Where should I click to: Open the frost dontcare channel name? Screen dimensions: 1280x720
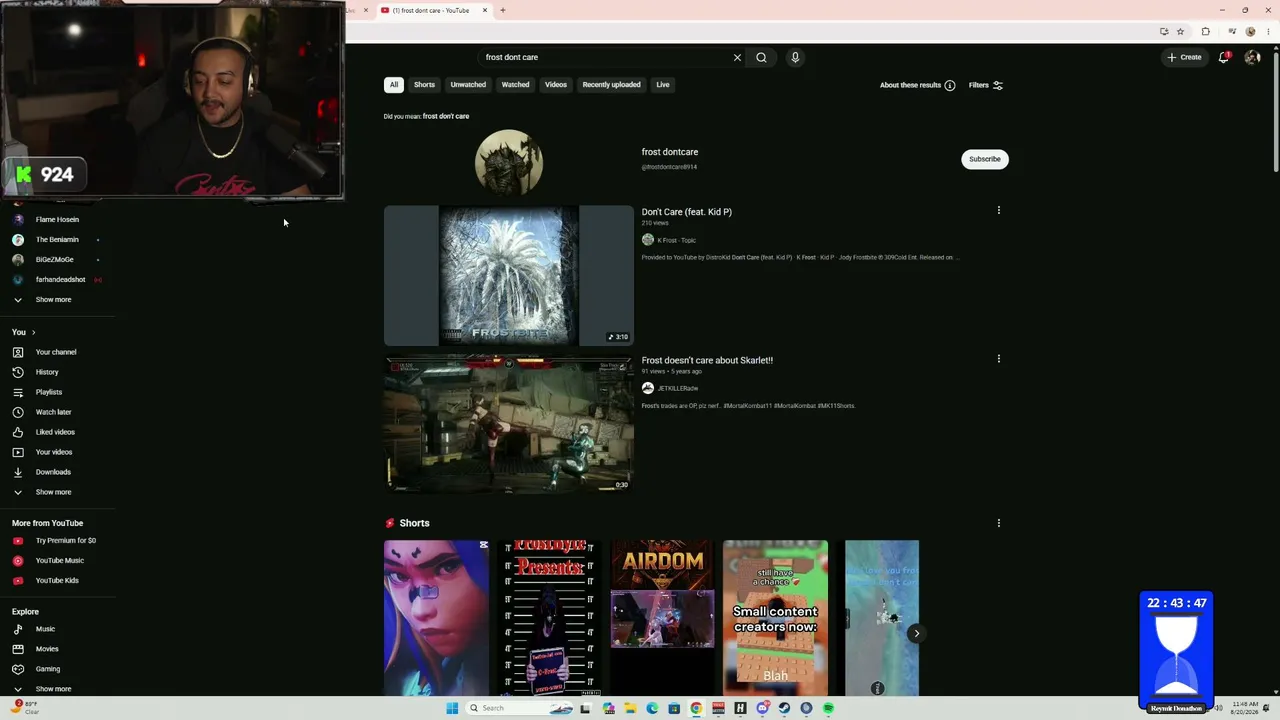click(670, 152)
